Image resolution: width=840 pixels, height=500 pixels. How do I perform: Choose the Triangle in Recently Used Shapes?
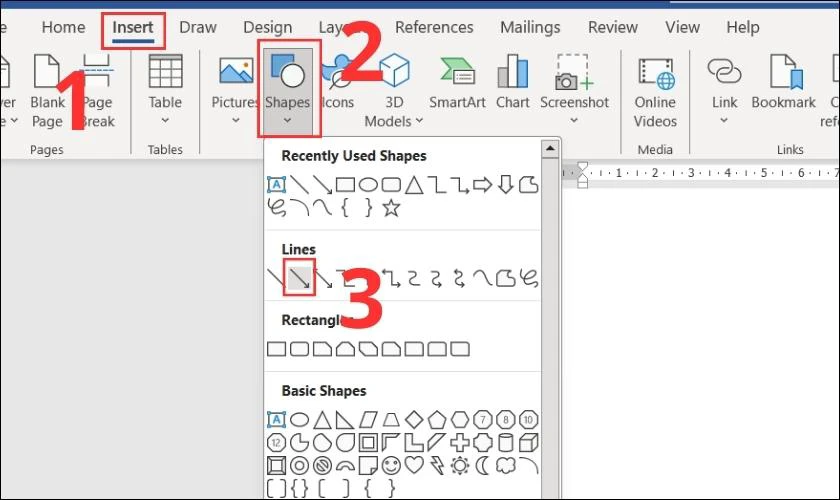click(x=414, y=185)
